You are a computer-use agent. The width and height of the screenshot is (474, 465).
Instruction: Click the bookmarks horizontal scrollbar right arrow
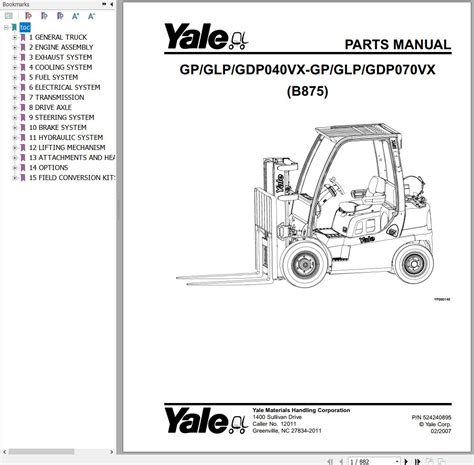pyautogui.click(x=111, y=452)
